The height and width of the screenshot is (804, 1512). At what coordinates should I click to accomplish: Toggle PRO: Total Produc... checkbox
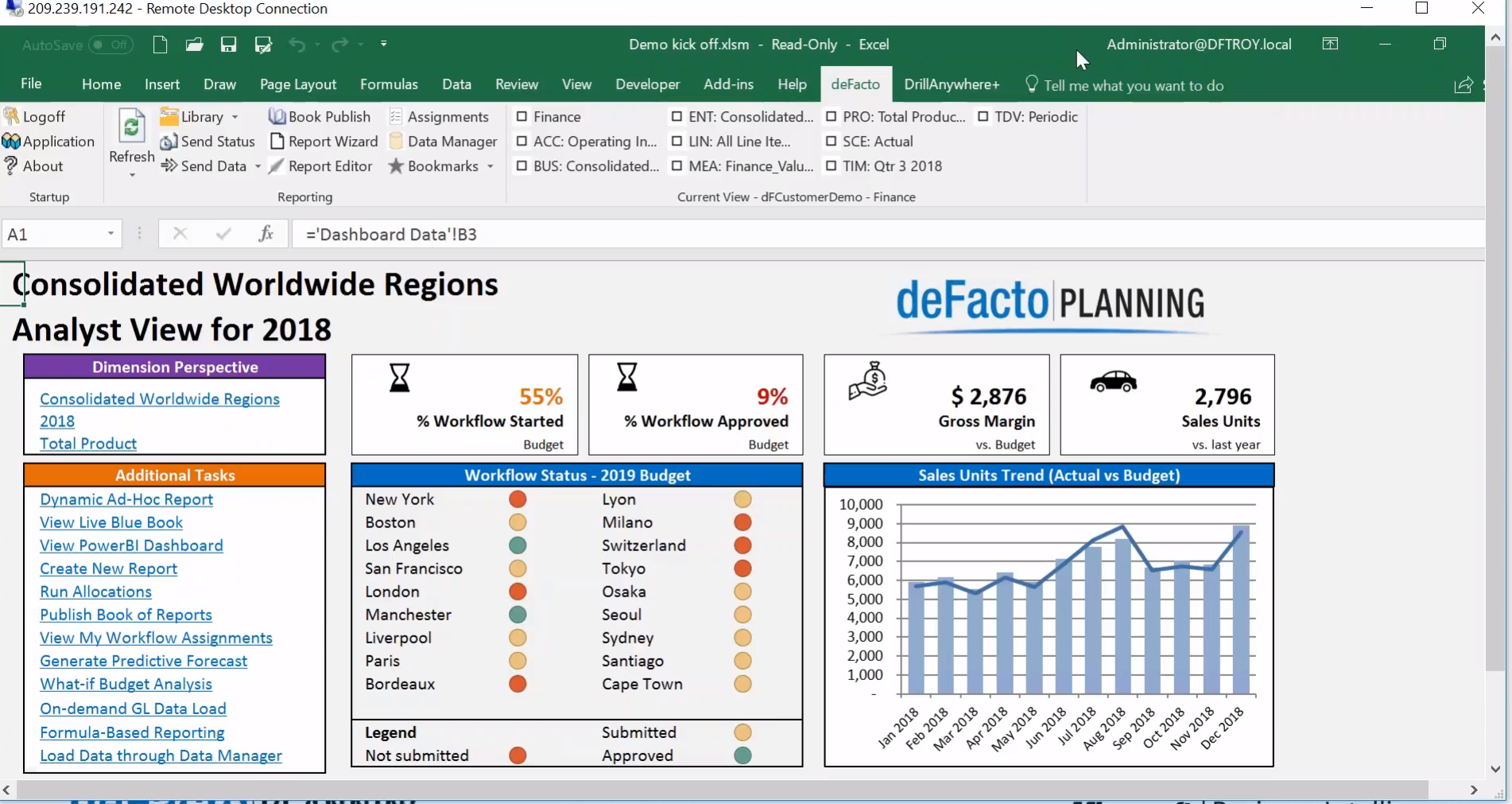click(831, 116)
